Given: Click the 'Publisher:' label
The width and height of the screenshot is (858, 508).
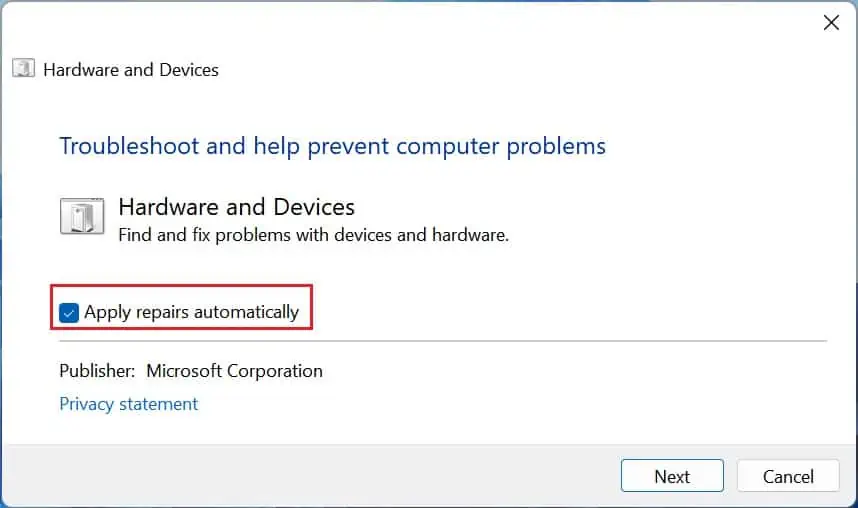Looking at the screenshot, I should 97,370.
